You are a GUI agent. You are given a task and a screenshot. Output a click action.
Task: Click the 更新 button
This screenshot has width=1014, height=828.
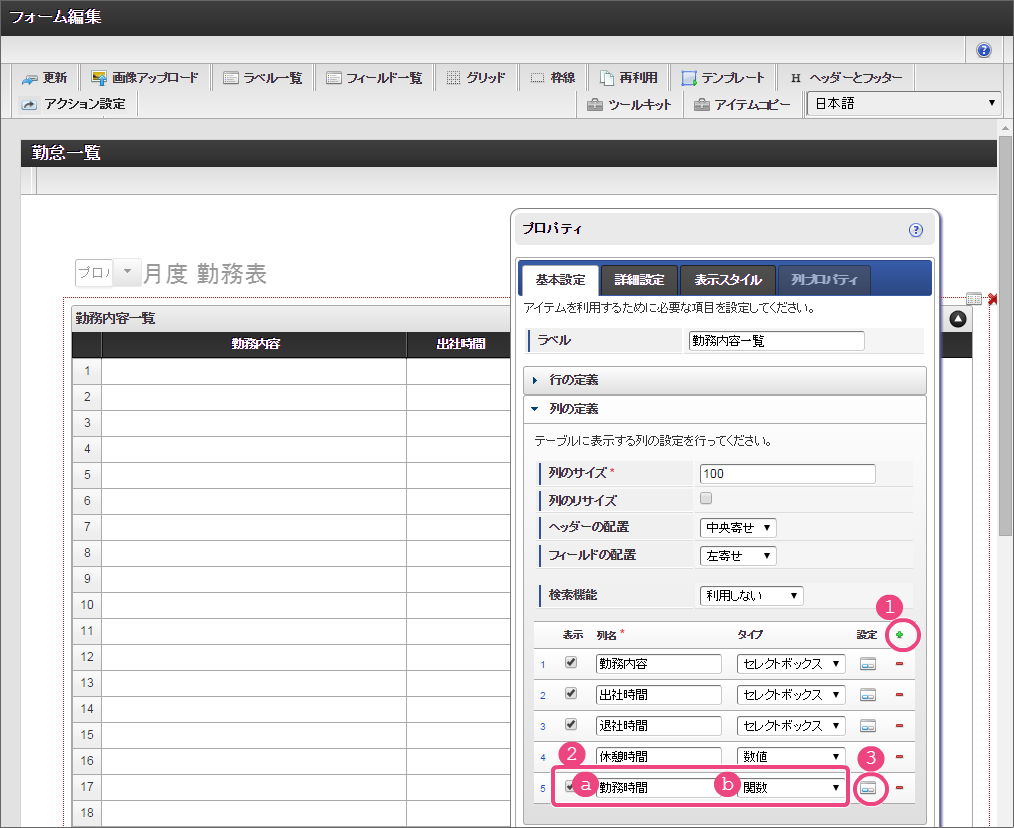coord(45,78)
